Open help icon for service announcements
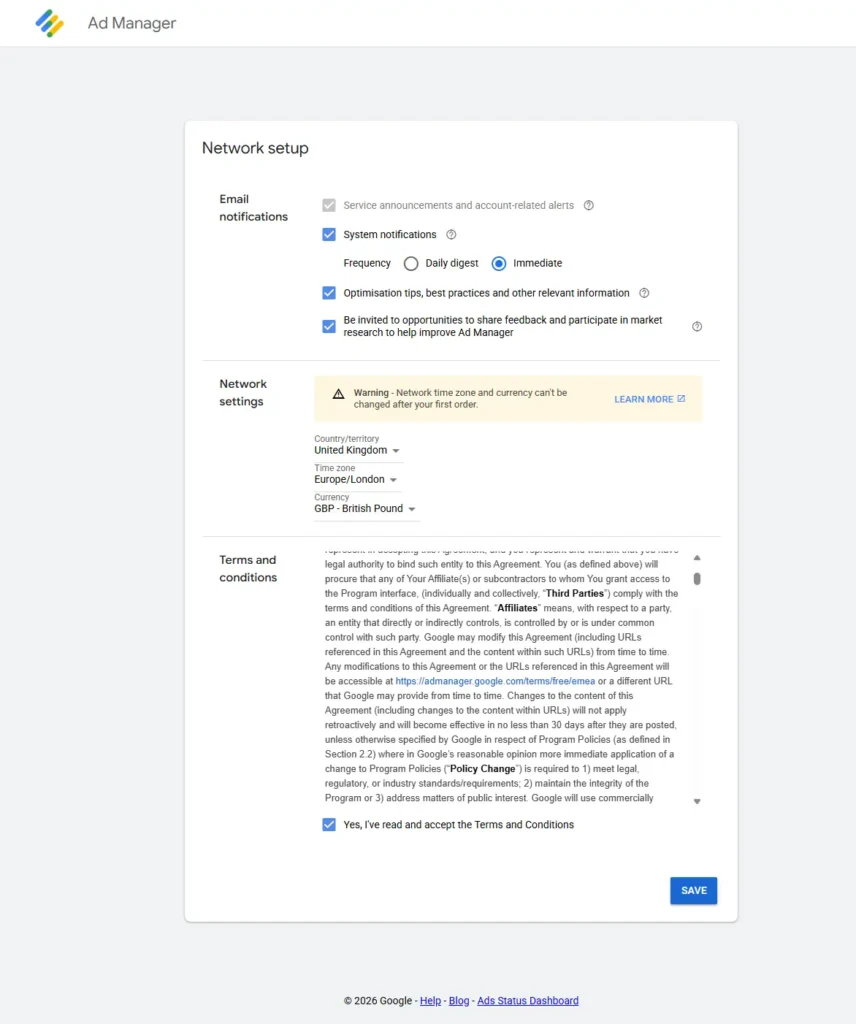The height and width of the screenshot is (1024, 856). point(588,205)
